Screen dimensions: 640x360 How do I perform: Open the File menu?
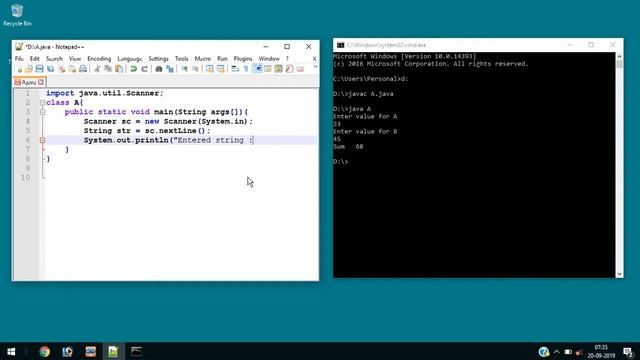19,59
